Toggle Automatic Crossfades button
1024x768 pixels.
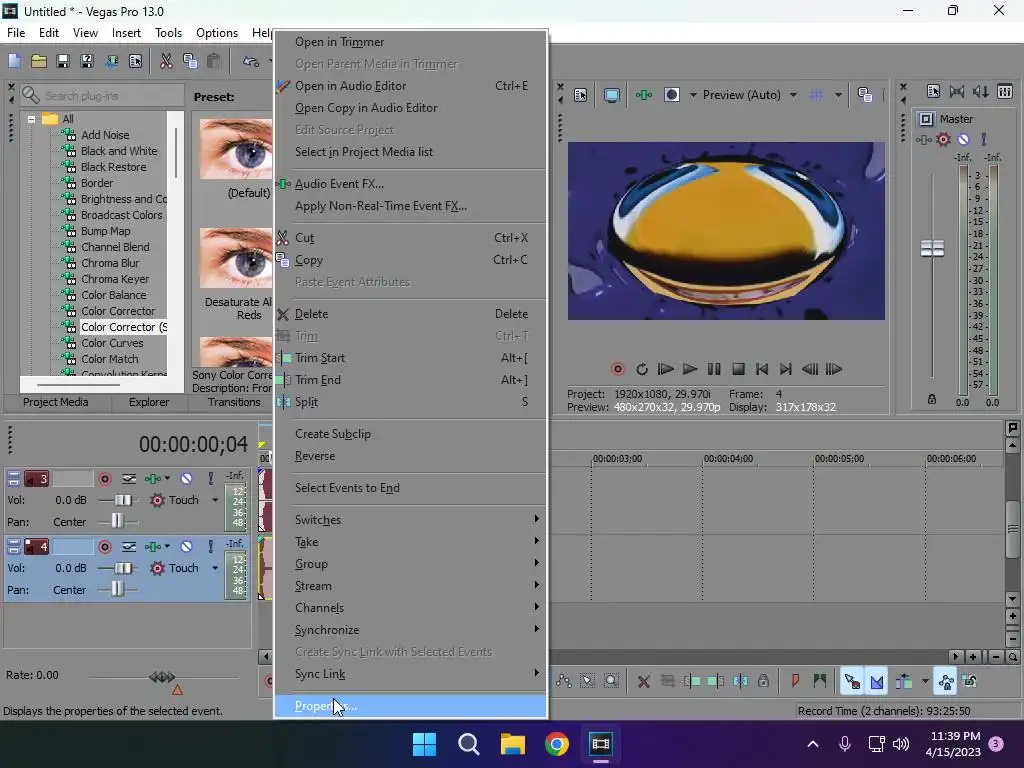tap(877, 681)
